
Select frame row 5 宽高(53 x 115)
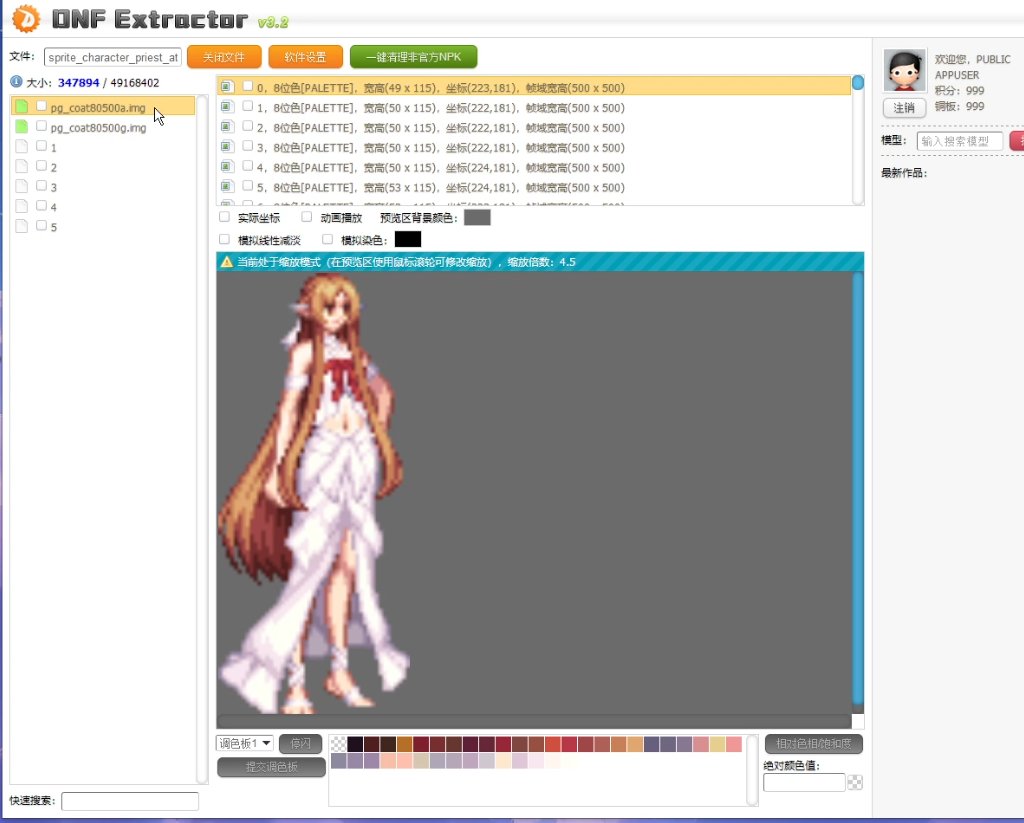click(x=534, y=187)
